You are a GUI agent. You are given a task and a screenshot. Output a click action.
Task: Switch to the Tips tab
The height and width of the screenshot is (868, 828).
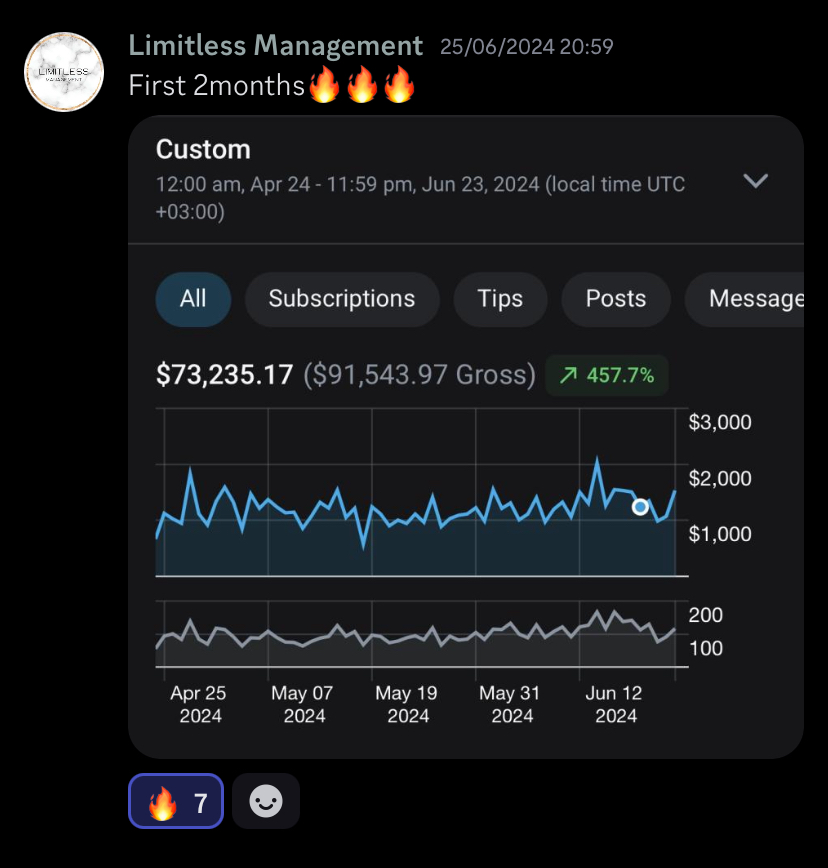pos(500,299)
